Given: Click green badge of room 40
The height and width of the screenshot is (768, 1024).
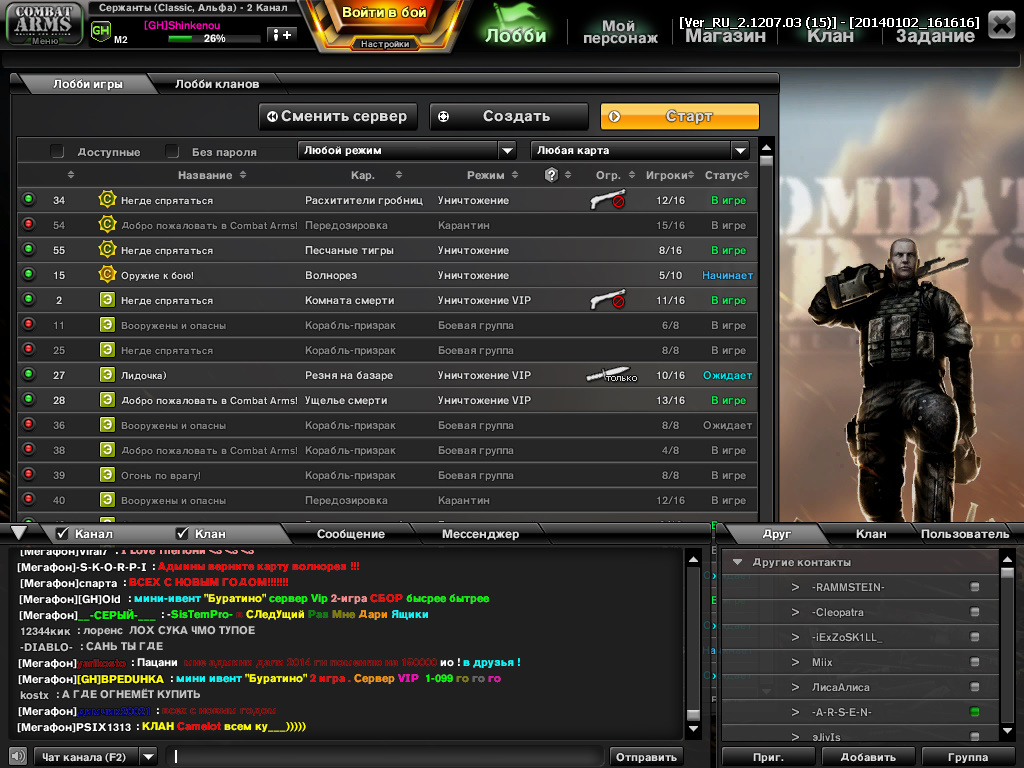Looking at the screenshot, I should (x=107, y=500).
